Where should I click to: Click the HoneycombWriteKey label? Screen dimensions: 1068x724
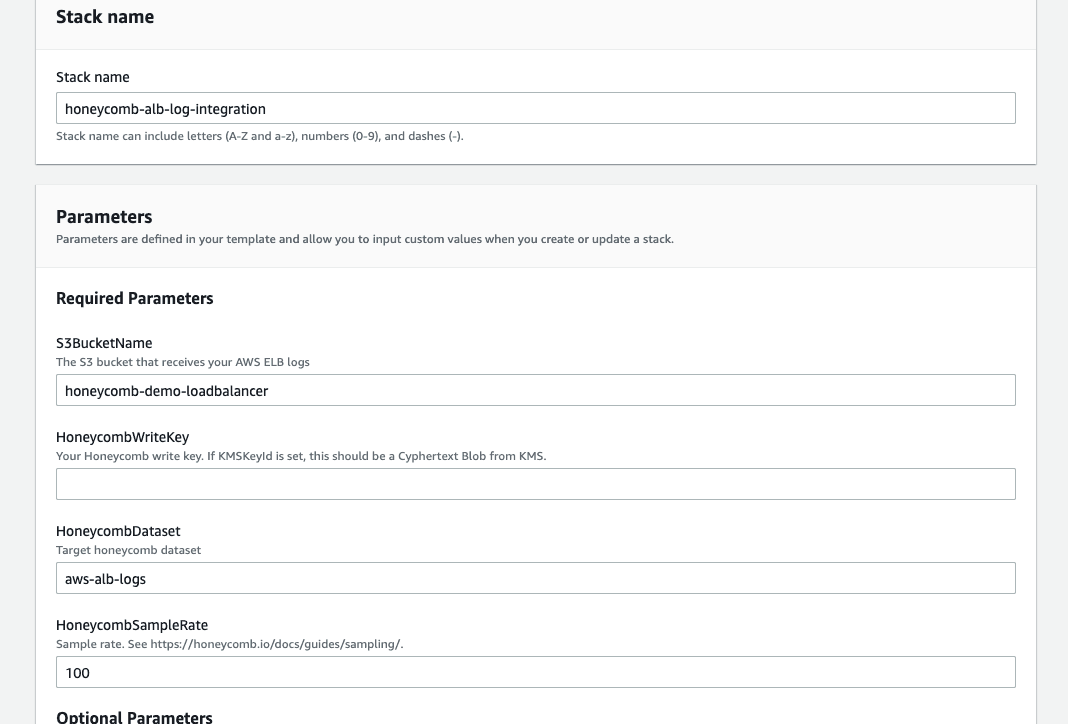coord(122,437)
